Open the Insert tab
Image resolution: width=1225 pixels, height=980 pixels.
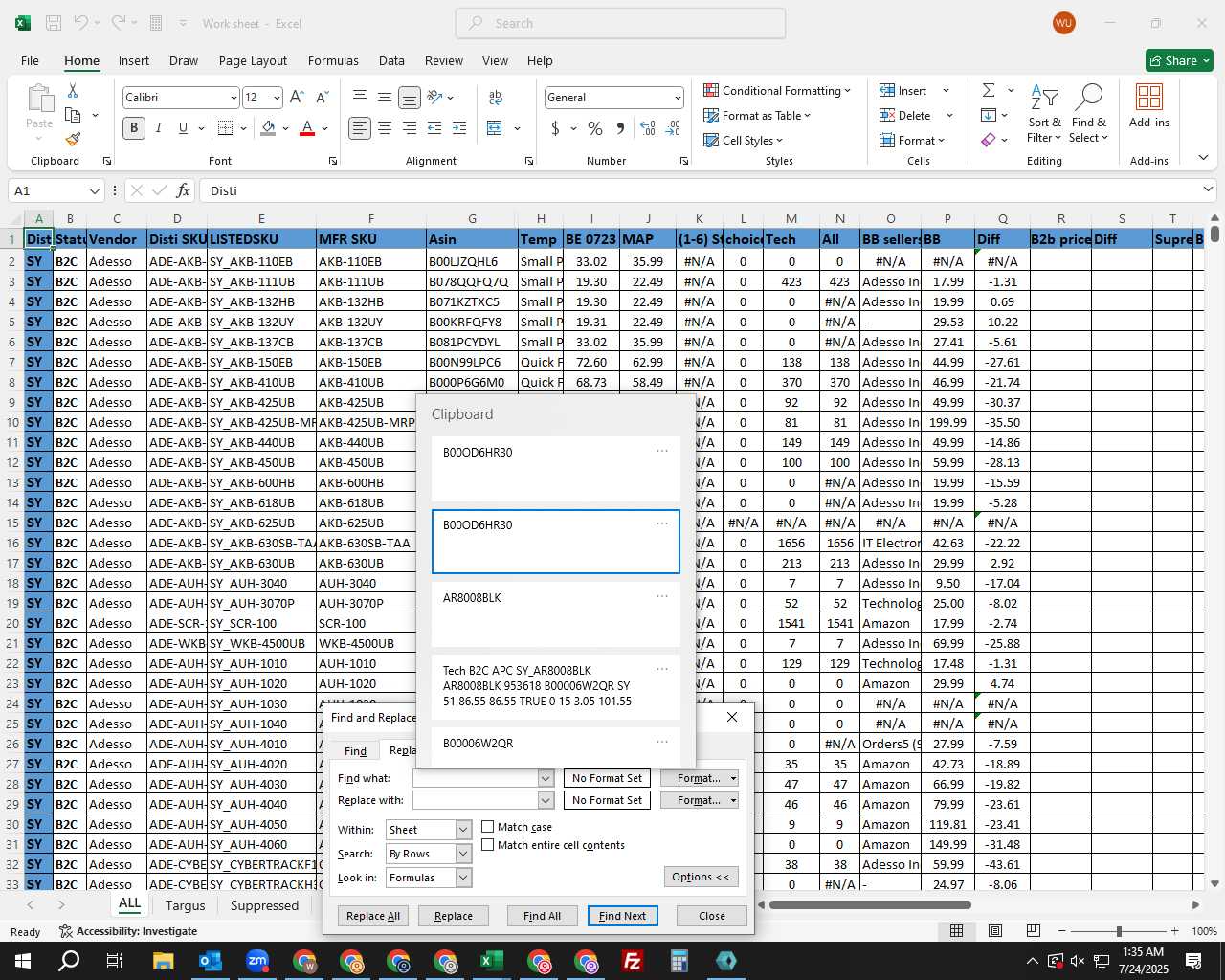coord(134,60)
